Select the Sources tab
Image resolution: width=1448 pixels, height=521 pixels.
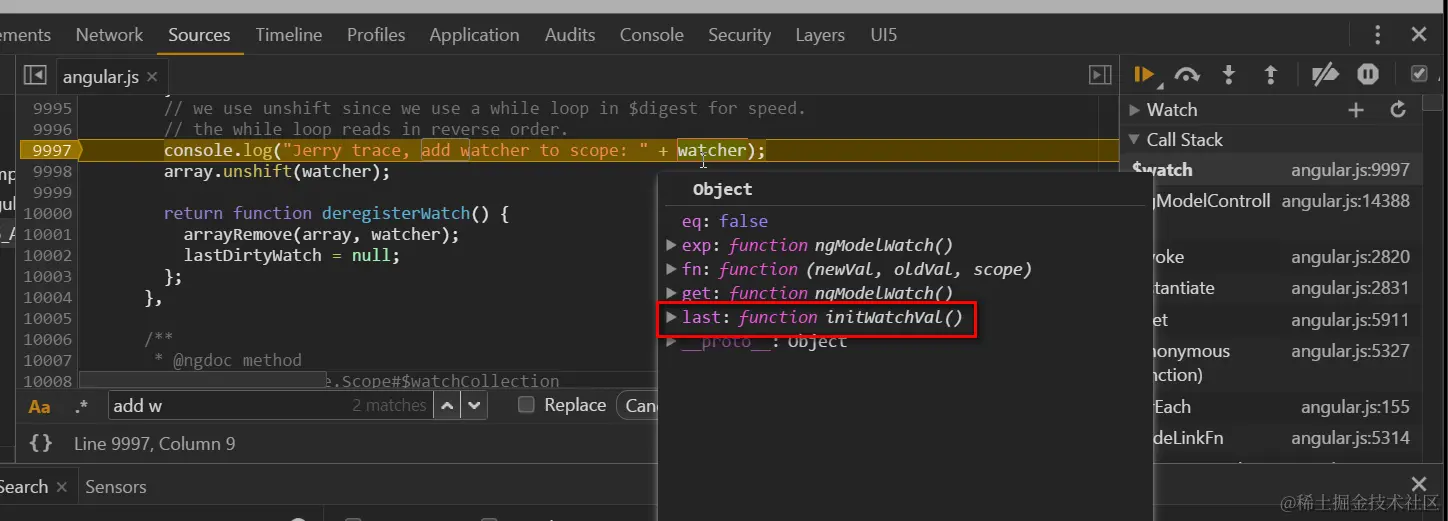(x=199, y=35)
